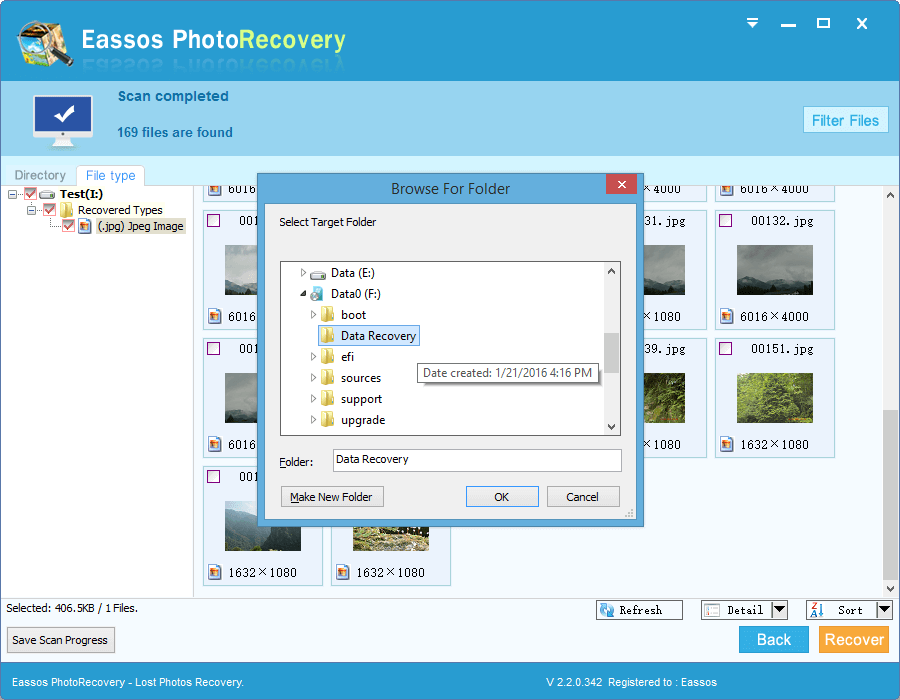
Task: Click the boot folder icon
Action: click(x=328, y=314)
